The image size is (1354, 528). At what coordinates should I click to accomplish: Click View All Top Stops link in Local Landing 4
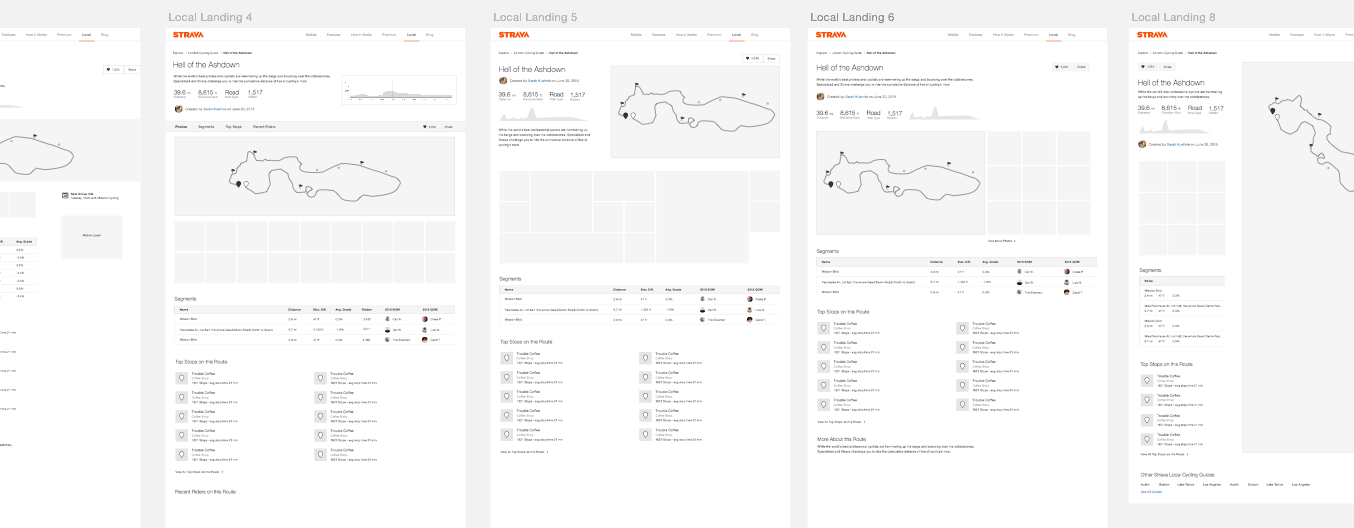(199, 470)
